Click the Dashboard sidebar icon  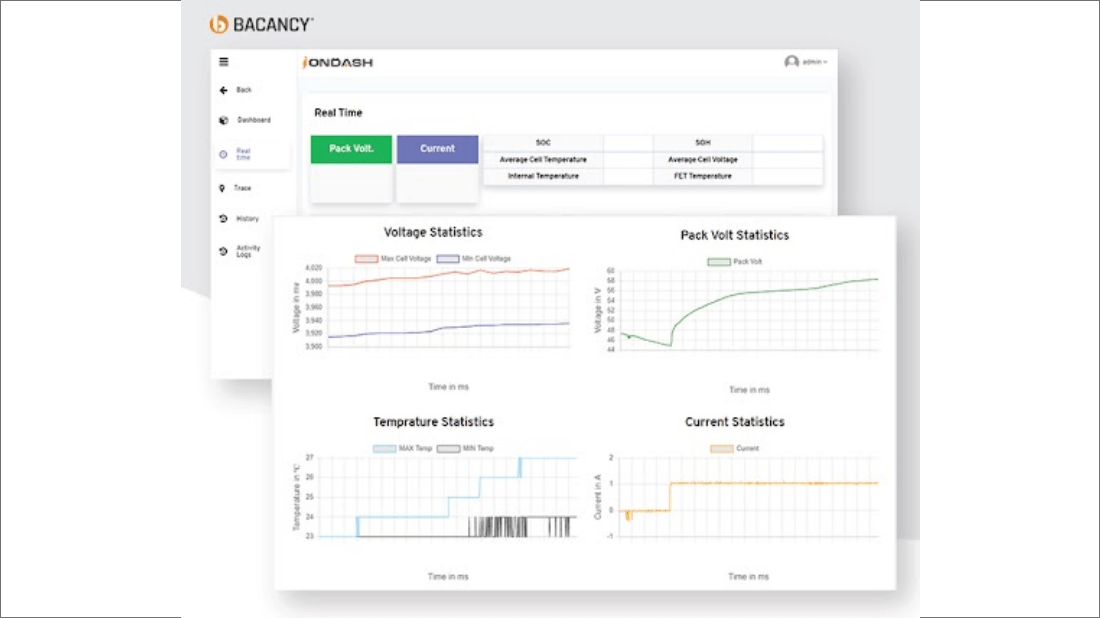224,120
